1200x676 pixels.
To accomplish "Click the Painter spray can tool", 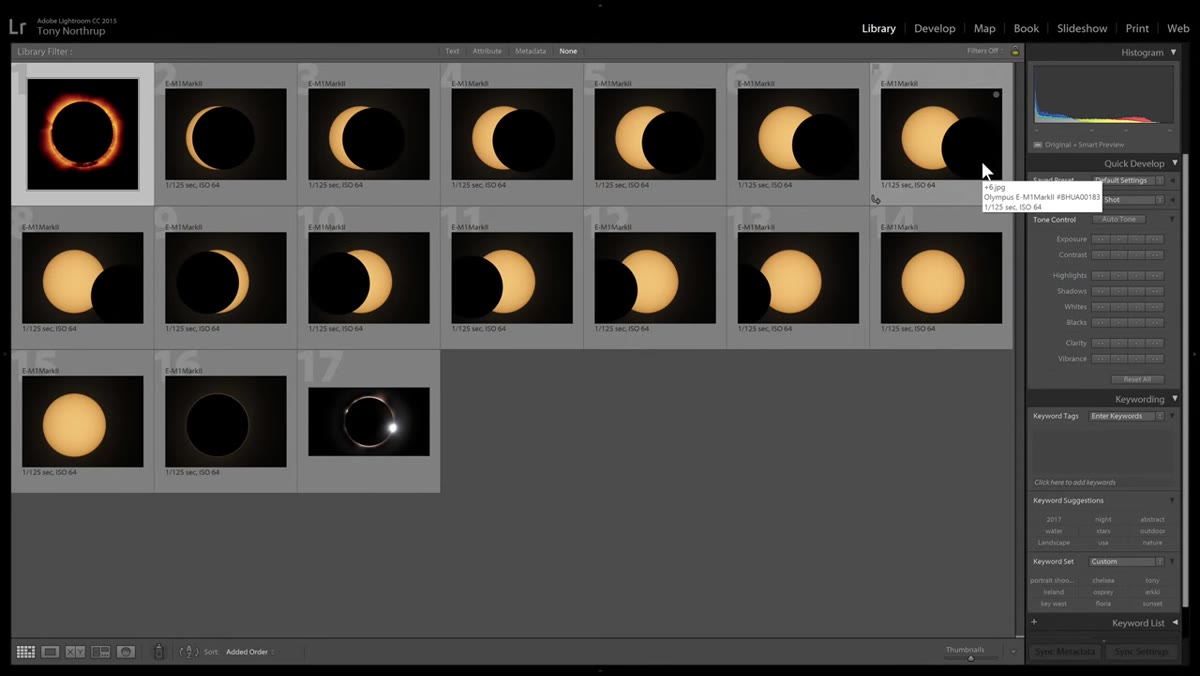I will (158, 652).
